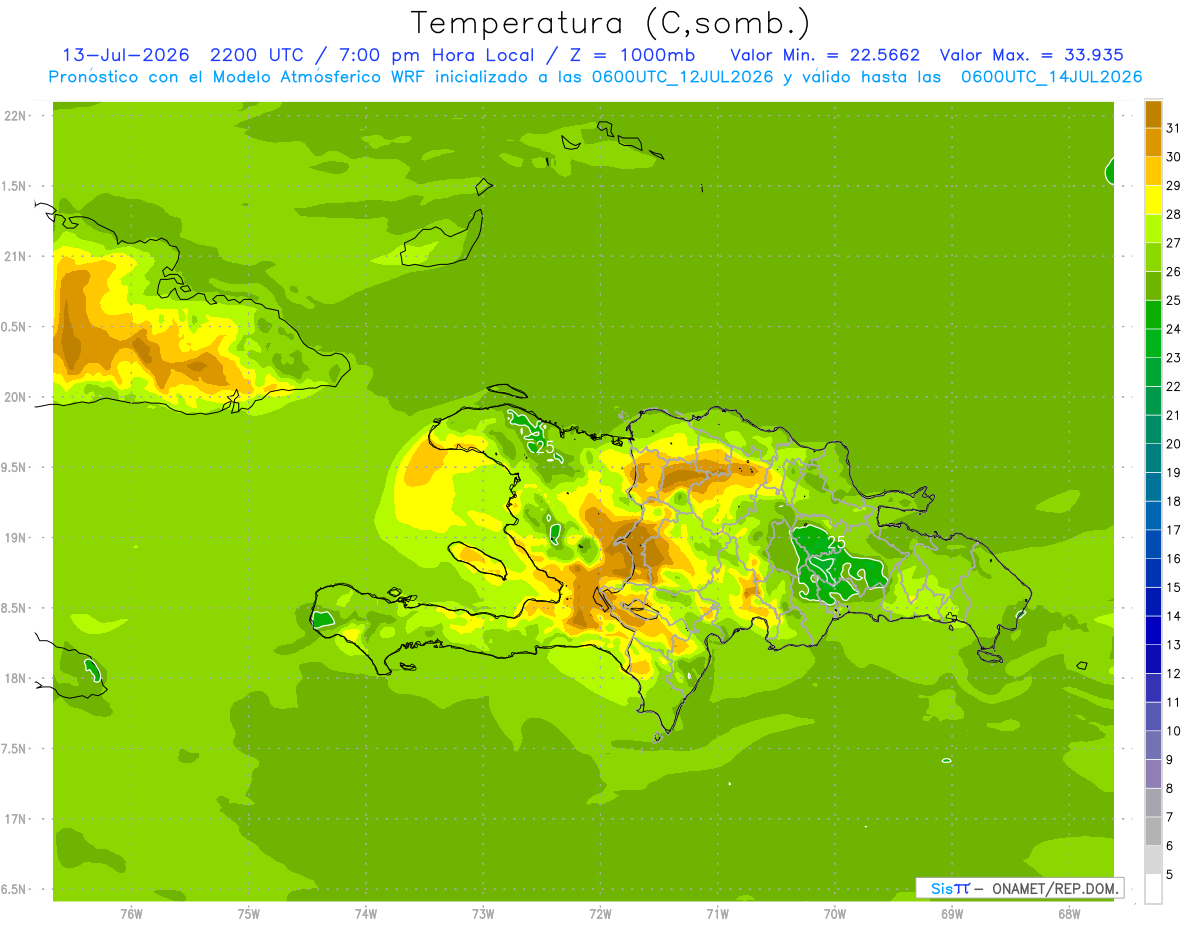Viewport: 1200px width, 927px height.
Task: Click the gray colorbar swatch between 6 and 7
Action: pyautogui.click(x=1153, y=831)
